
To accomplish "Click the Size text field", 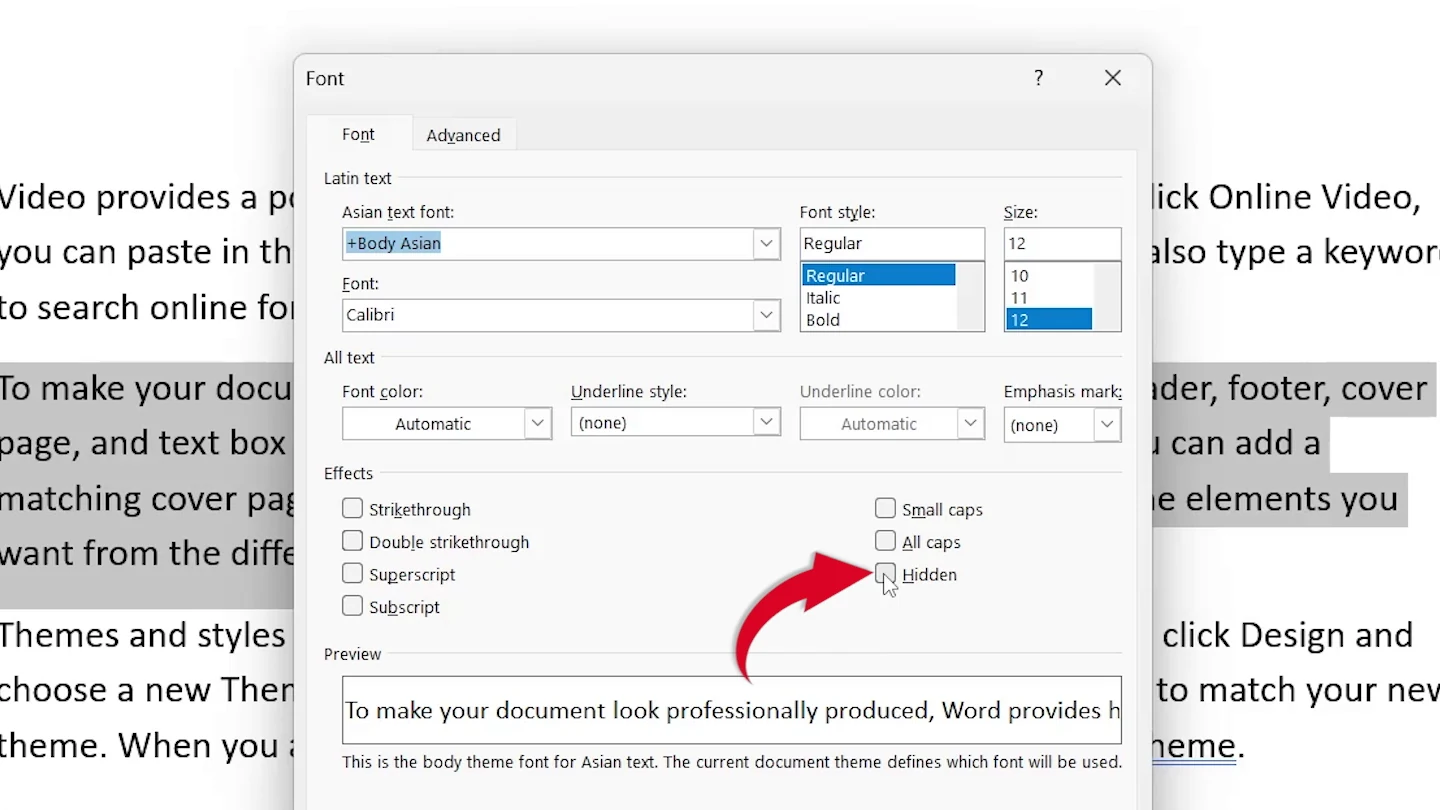I will pyautogui.click(x=1062, y=243).
